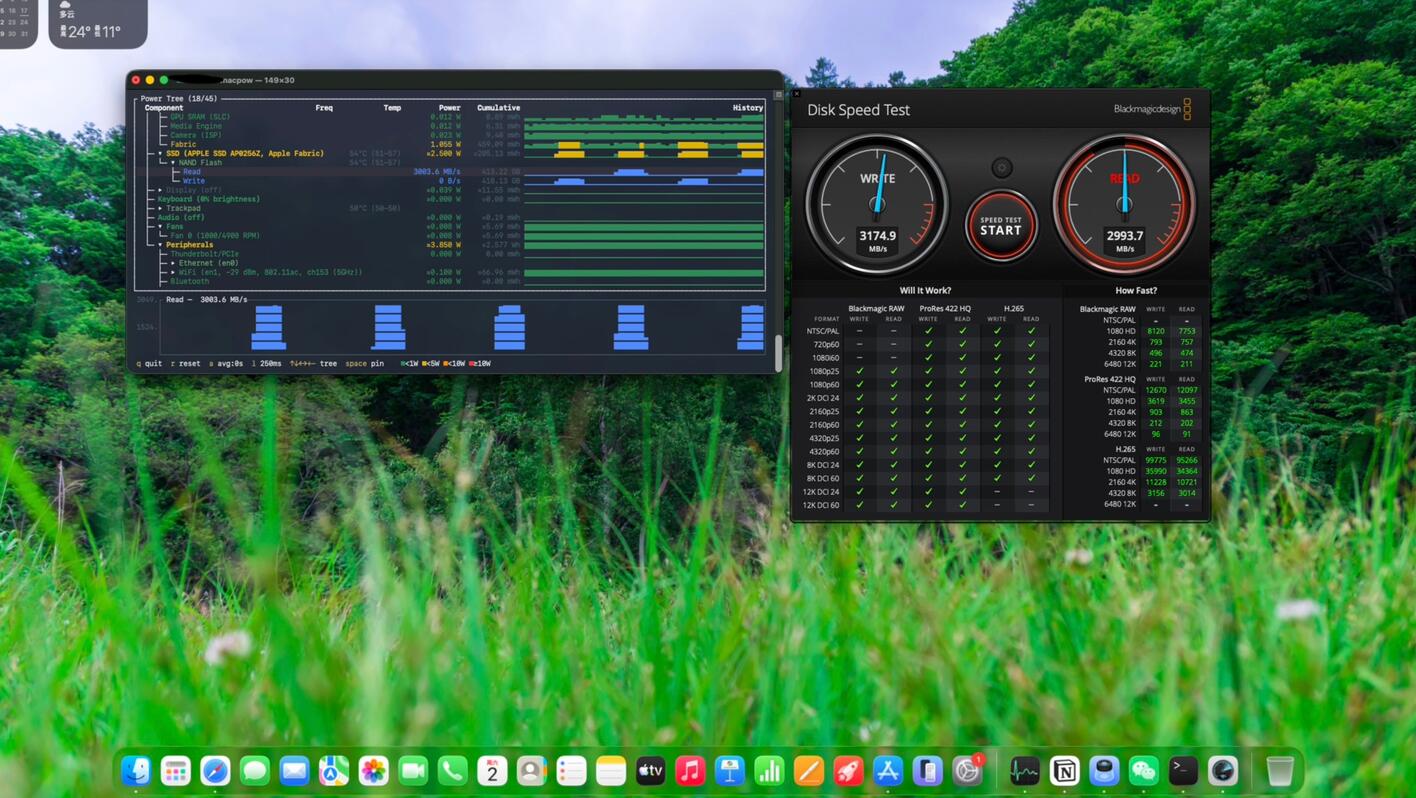Click the Disk Speed Test gauge icon in the Dock

[1223, 771]
